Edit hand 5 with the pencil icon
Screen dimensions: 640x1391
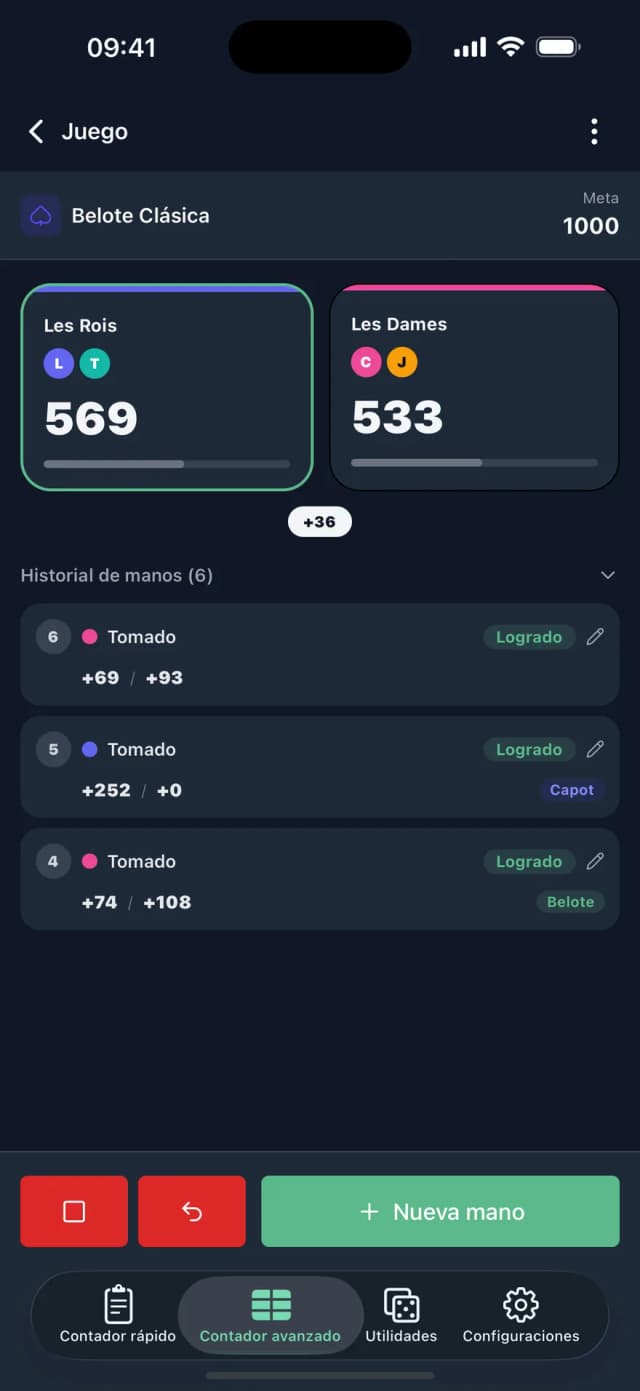595,749
